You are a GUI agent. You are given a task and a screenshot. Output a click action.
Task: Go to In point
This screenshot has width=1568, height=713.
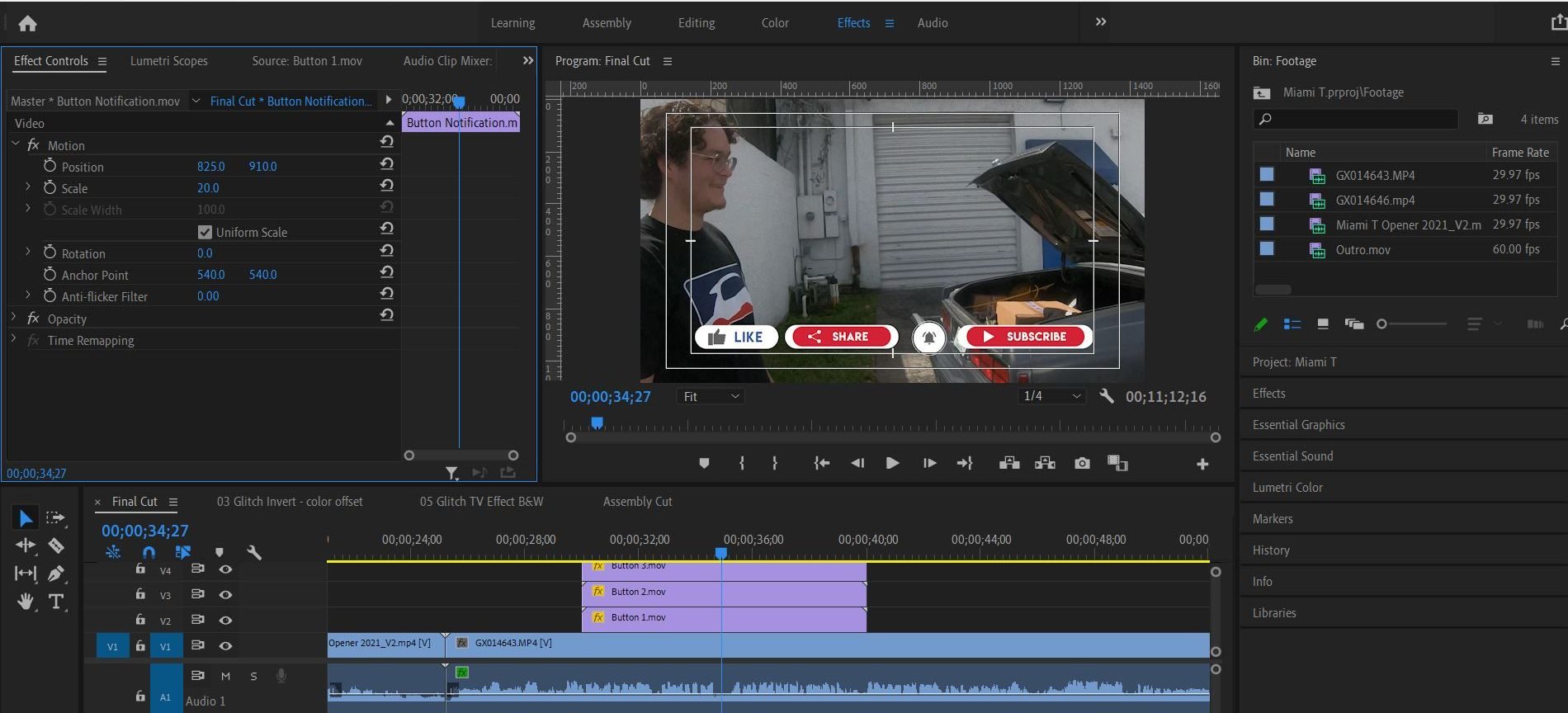(x=821, y=464)
